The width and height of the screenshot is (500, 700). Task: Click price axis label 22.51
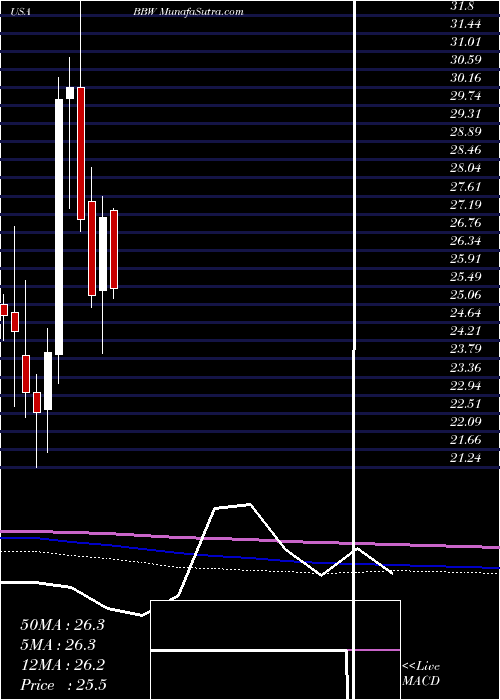466,404
